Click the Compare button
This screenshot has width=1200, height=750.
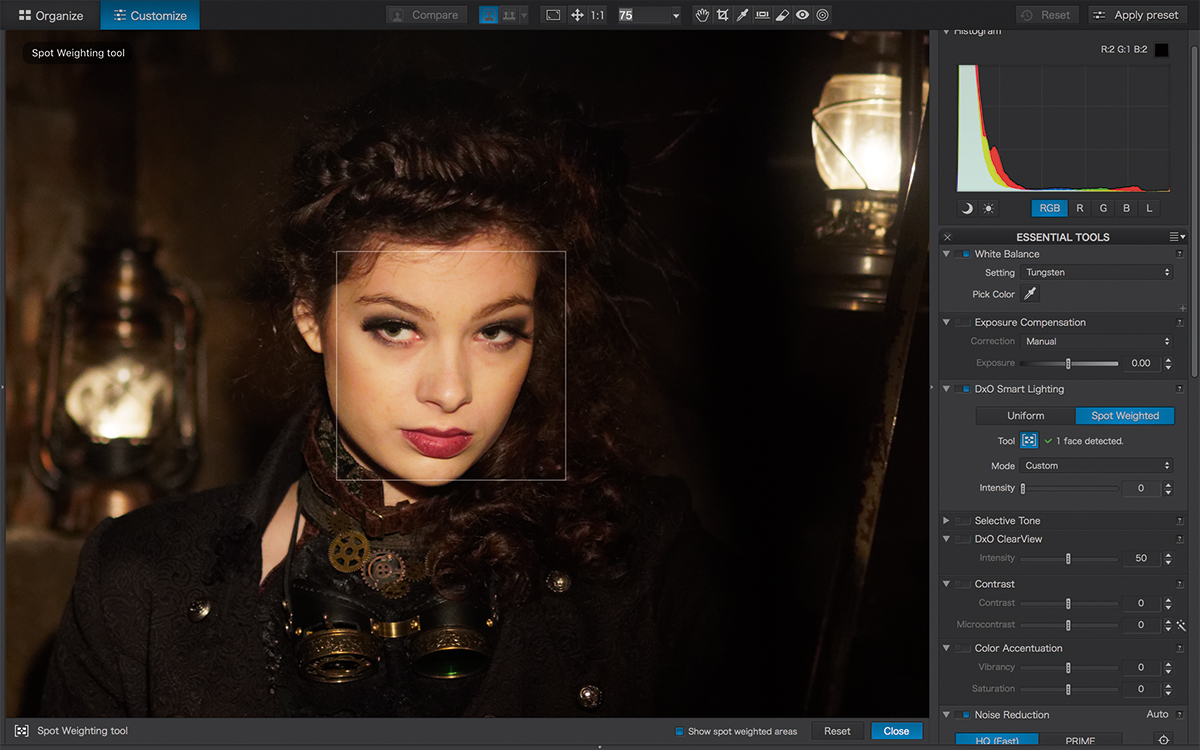pyautogui.click(x=426, y=15)
